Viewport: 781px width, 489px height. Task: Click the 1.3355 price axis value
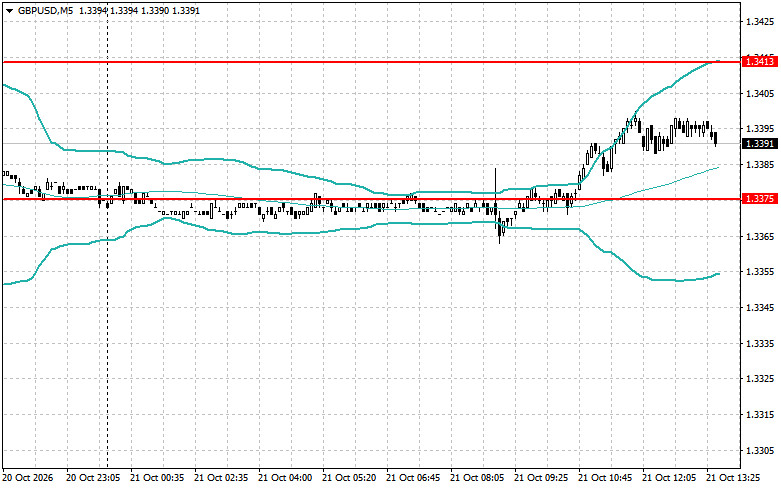[x=760, y=271]
